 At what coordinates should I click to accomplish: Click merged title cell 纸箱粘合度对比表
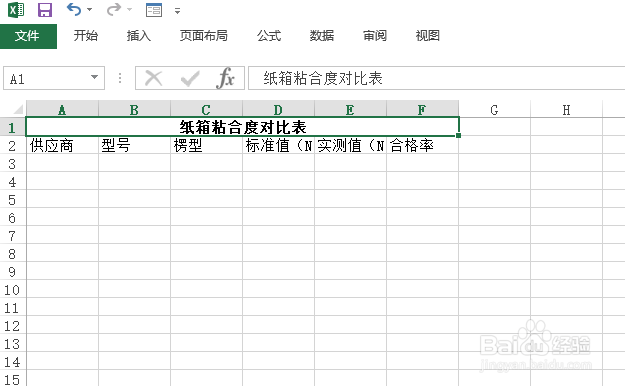point(242,127)
